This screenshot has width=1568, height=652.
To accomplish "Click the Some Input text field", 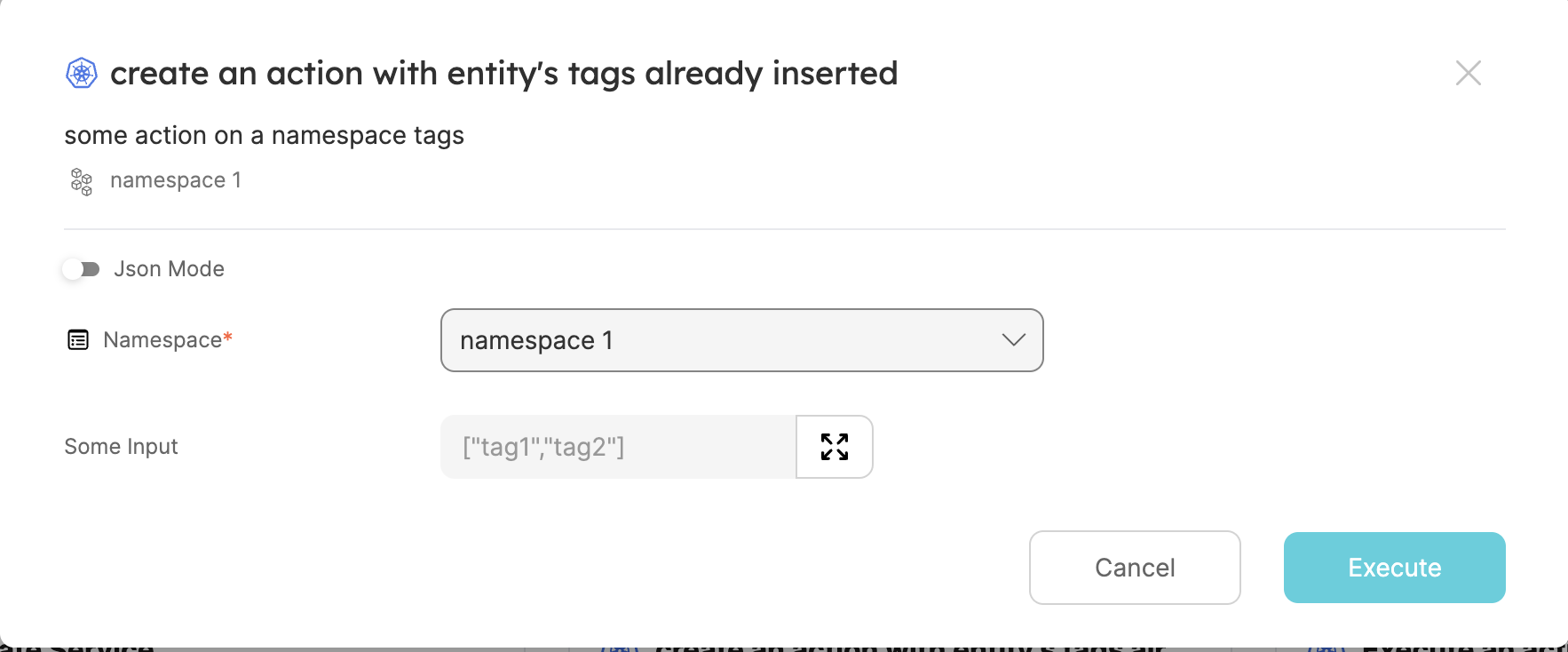I will [x=617, y=447].
